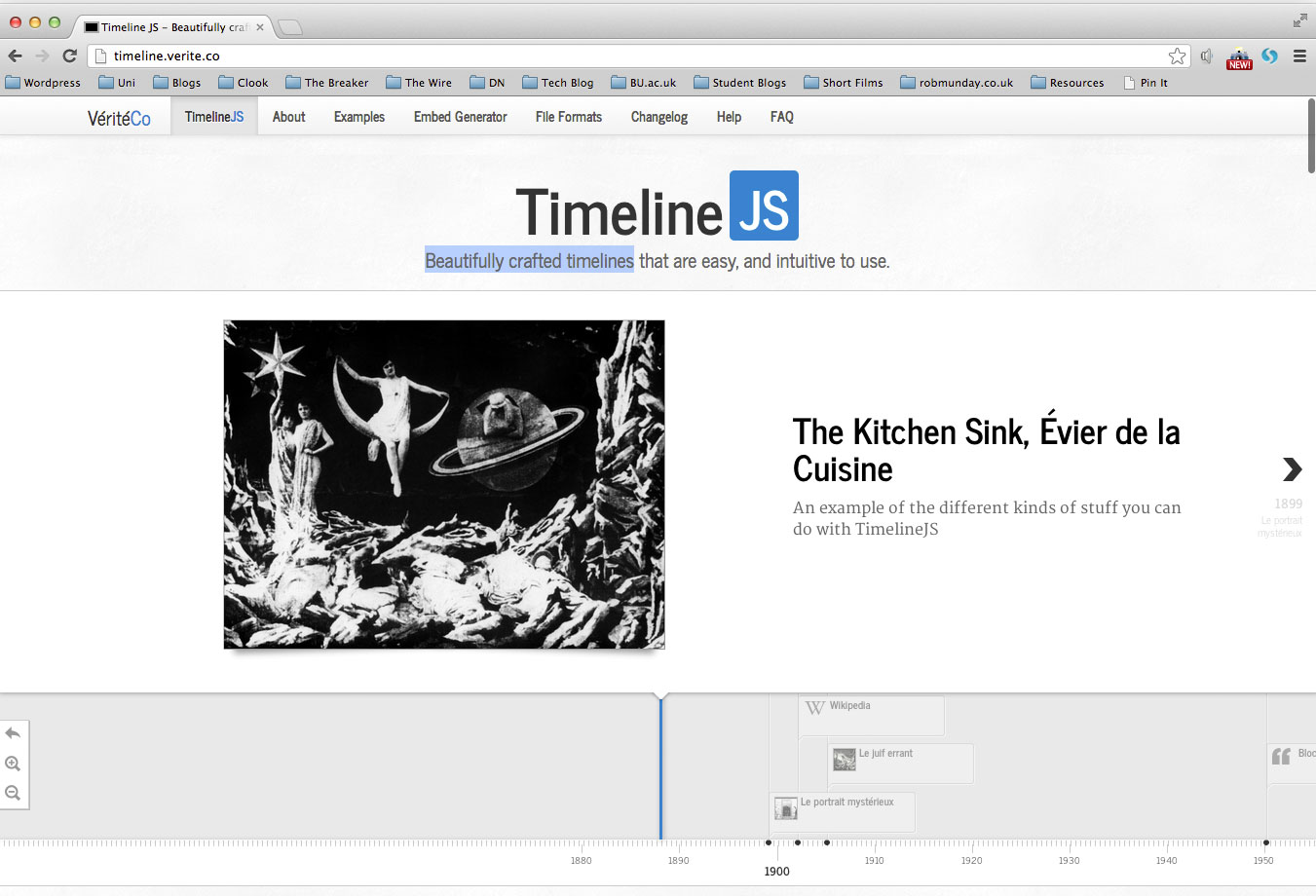
Task: Open the Examples page
Action: coord(359,117)
